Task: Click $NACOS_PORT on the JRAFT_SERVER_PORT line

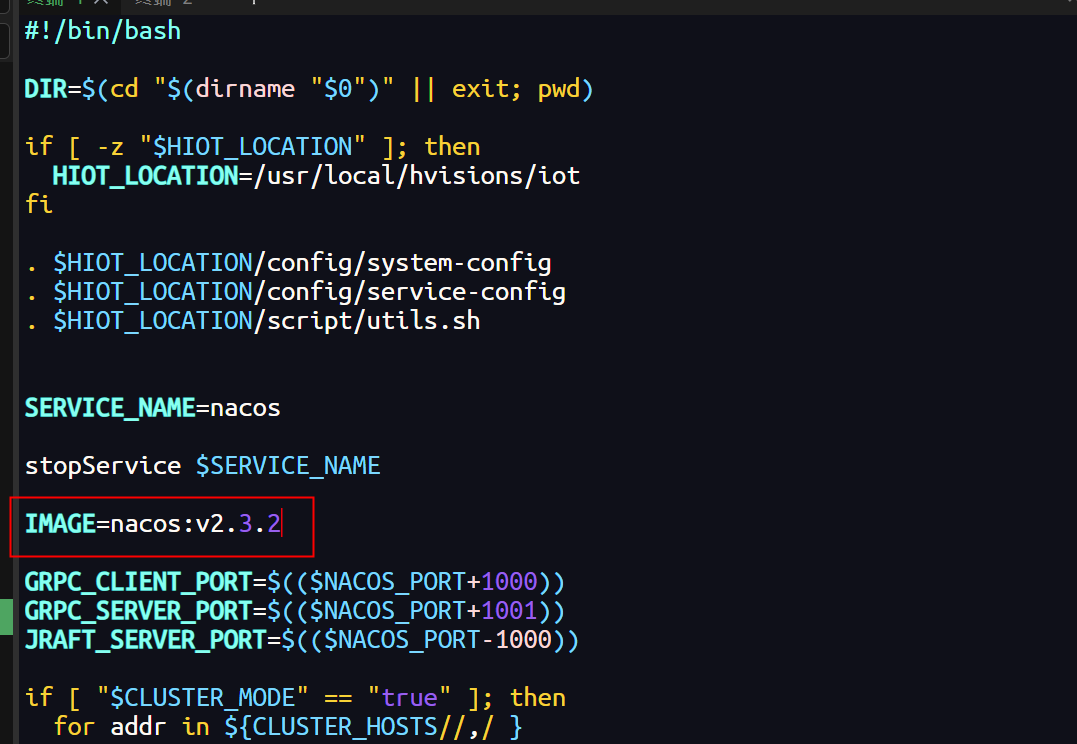Action: 402,640
